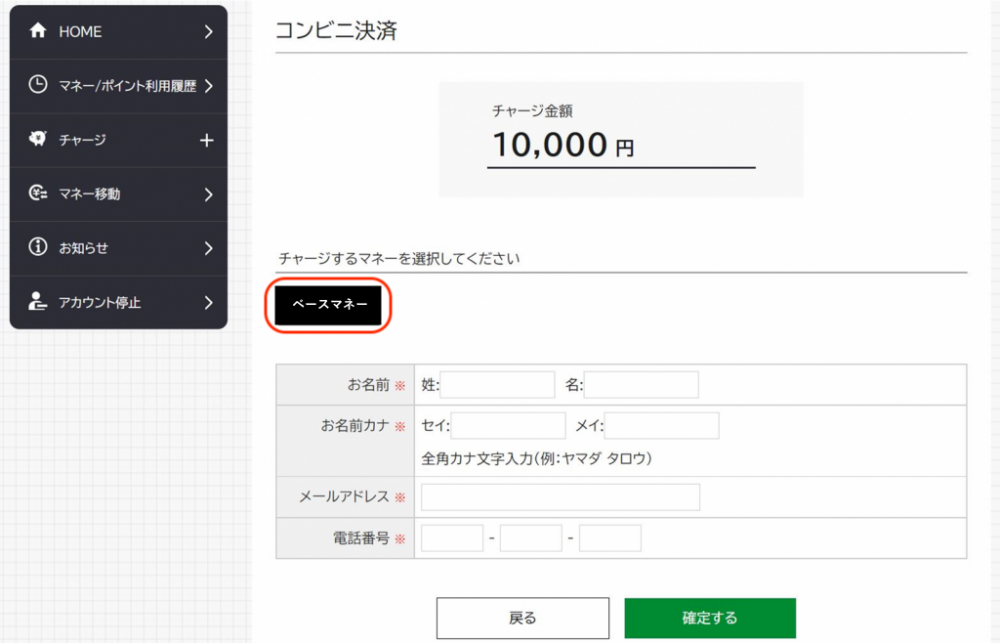Focus the 姓 last name field
The width and height of the screenshot is (1000, 643).
pyautogui.click(x=497, y=385)
